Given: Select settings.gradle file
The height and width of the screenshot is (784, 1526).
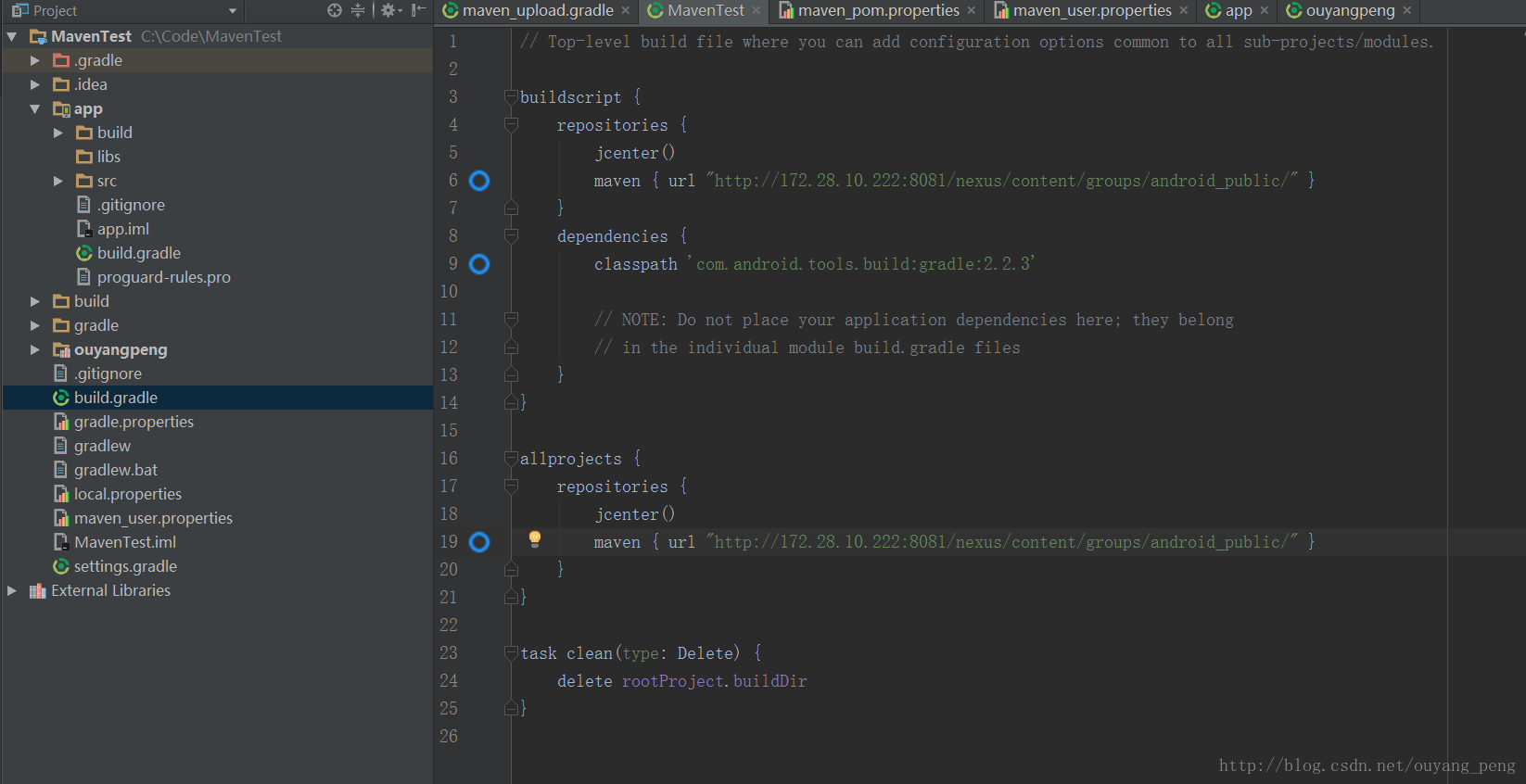Looking at the screenshot, I should click(x=125, y=566).
